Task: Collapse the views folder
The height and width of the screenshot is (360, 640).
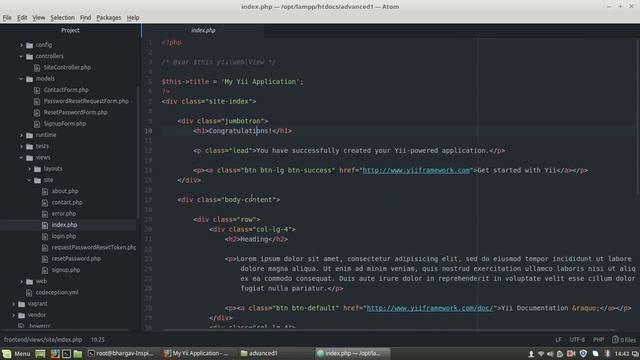Action: [22, 157]
